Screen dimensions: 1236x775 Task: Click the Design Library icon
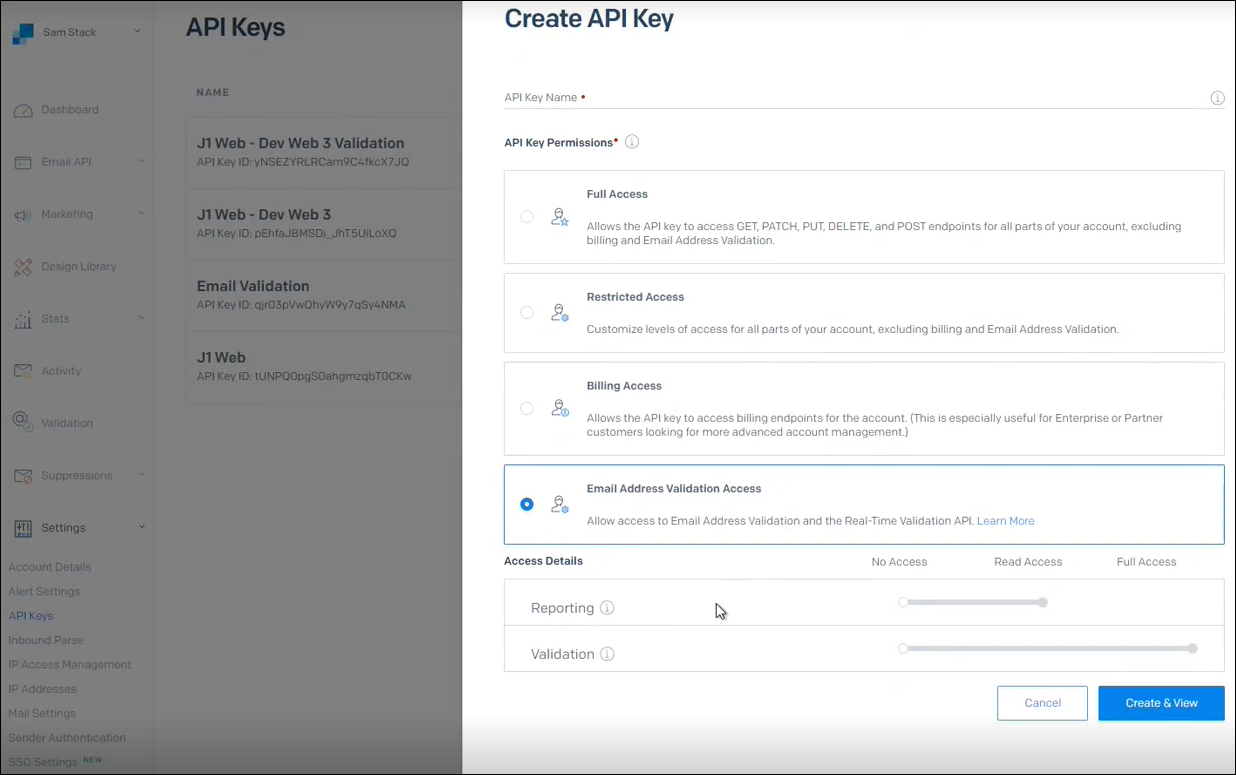[x=23, y=267]
